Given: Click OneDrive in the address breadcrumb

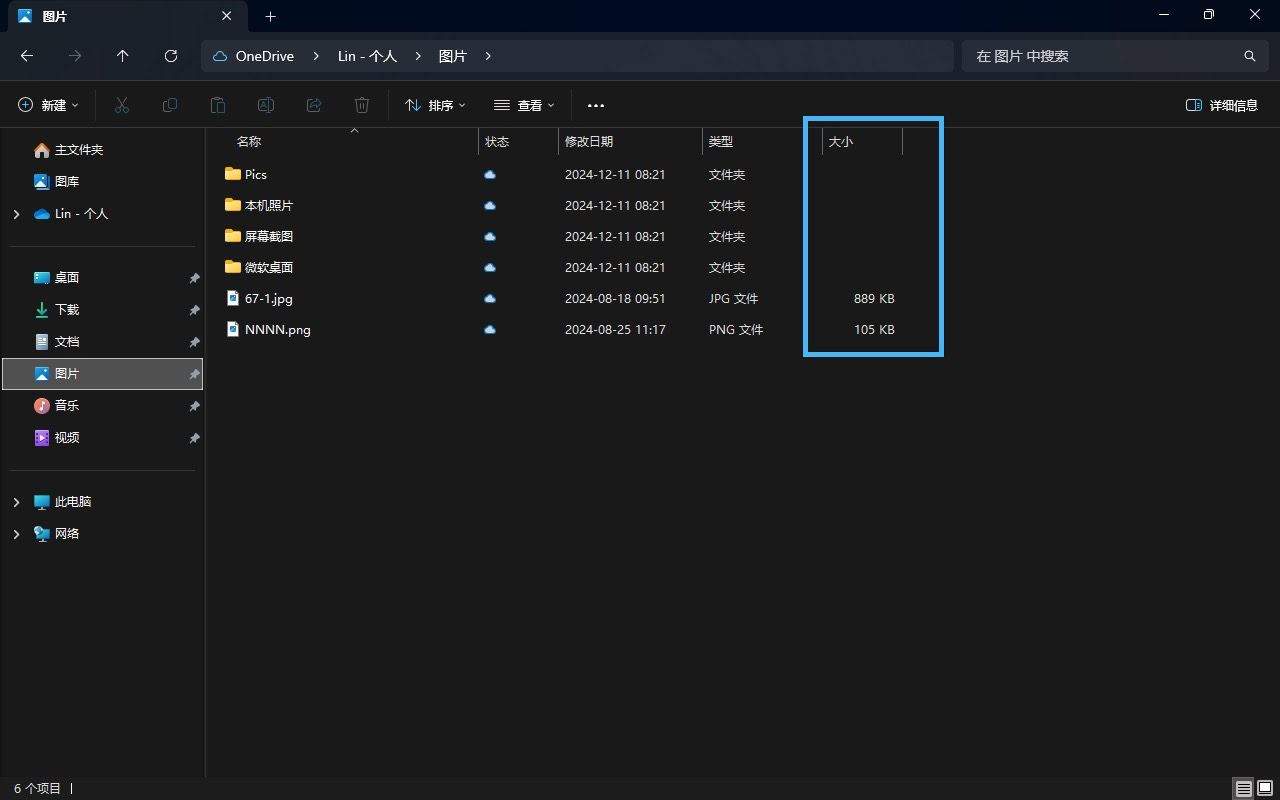Looking at the screenshot, I should (x=264, y=56).
